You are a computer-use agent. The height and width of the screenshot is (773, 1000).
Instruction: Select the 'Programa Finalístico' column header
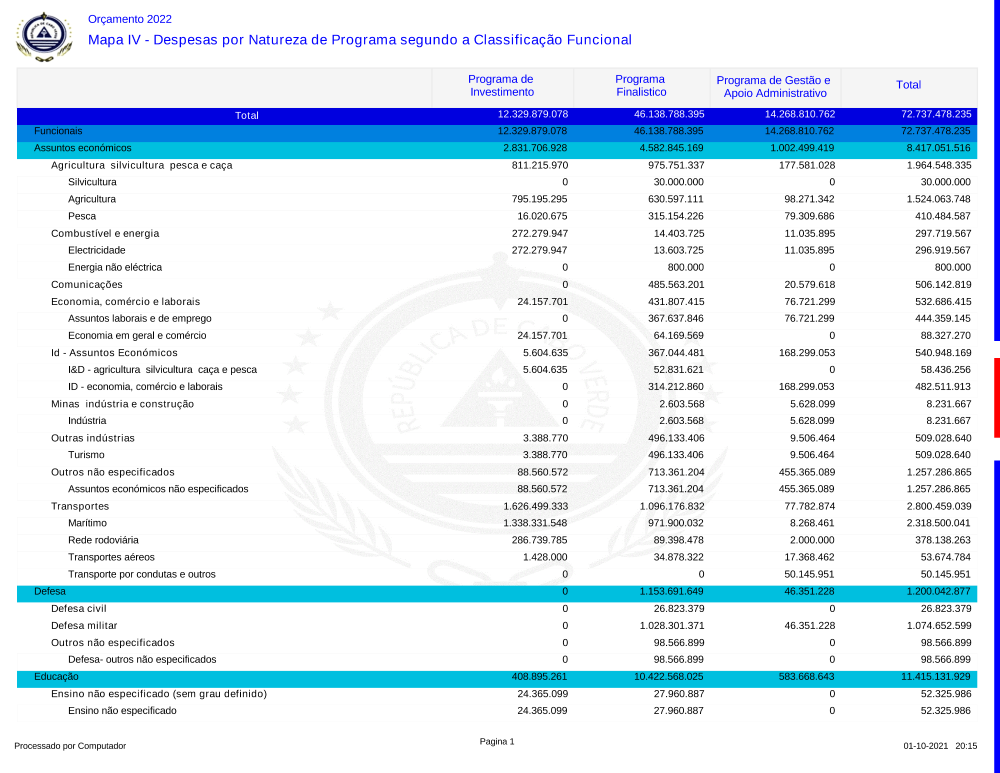point(640,86)
